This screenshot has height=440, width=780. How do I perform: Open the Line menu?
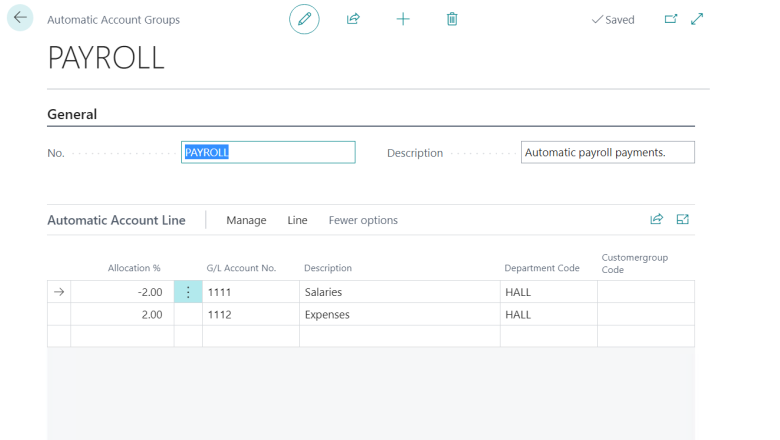coord(297,220)
